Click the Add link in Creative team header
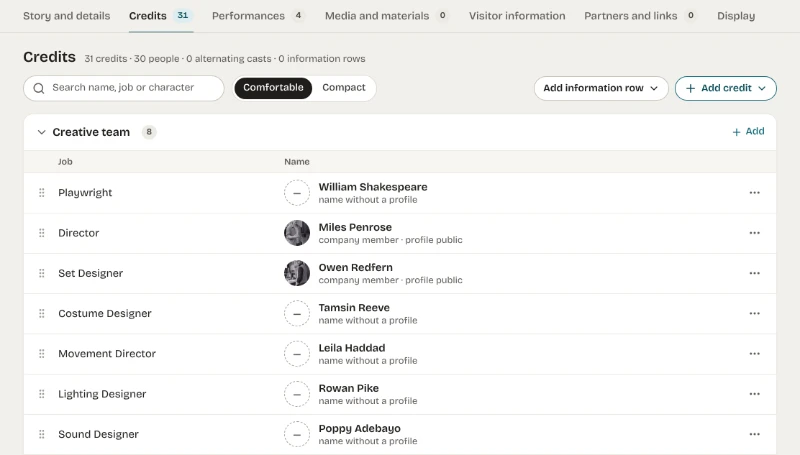The height and width of the screenshot is (455, 800). (x=748, y=132)
